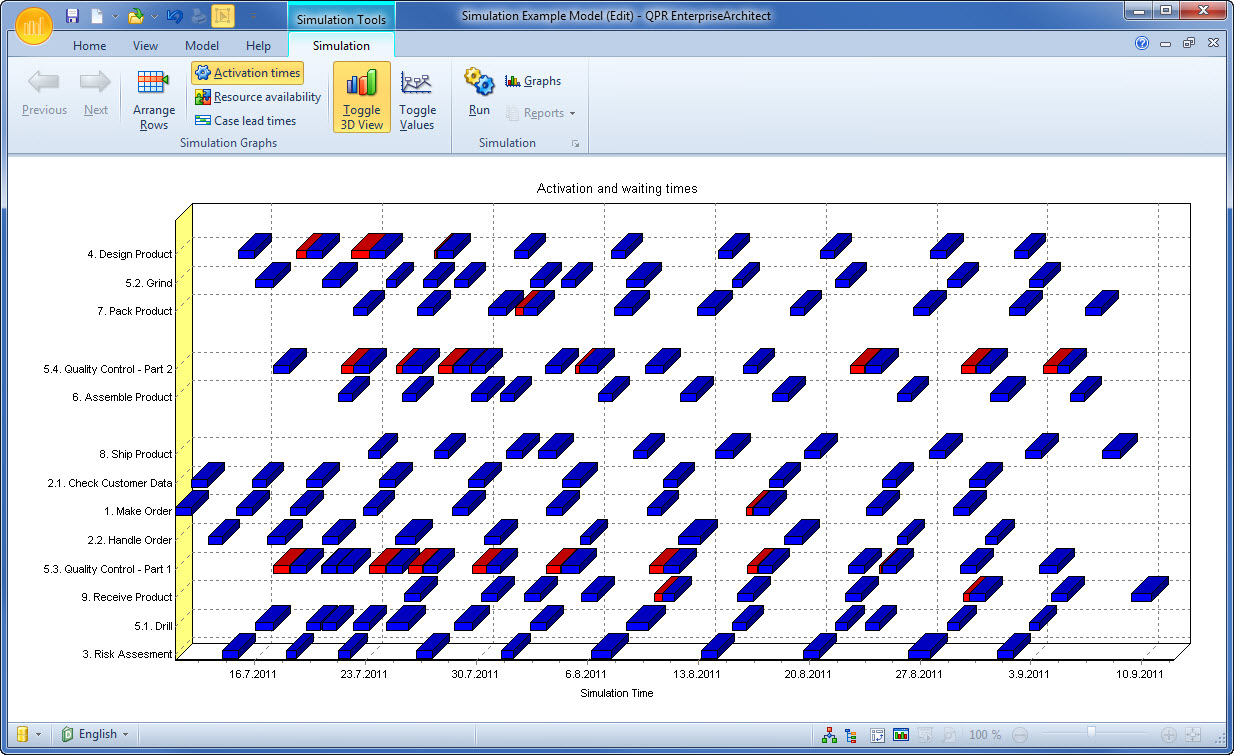
Task: Expand the New file dropdown arrow
Action: coord(115,15)
